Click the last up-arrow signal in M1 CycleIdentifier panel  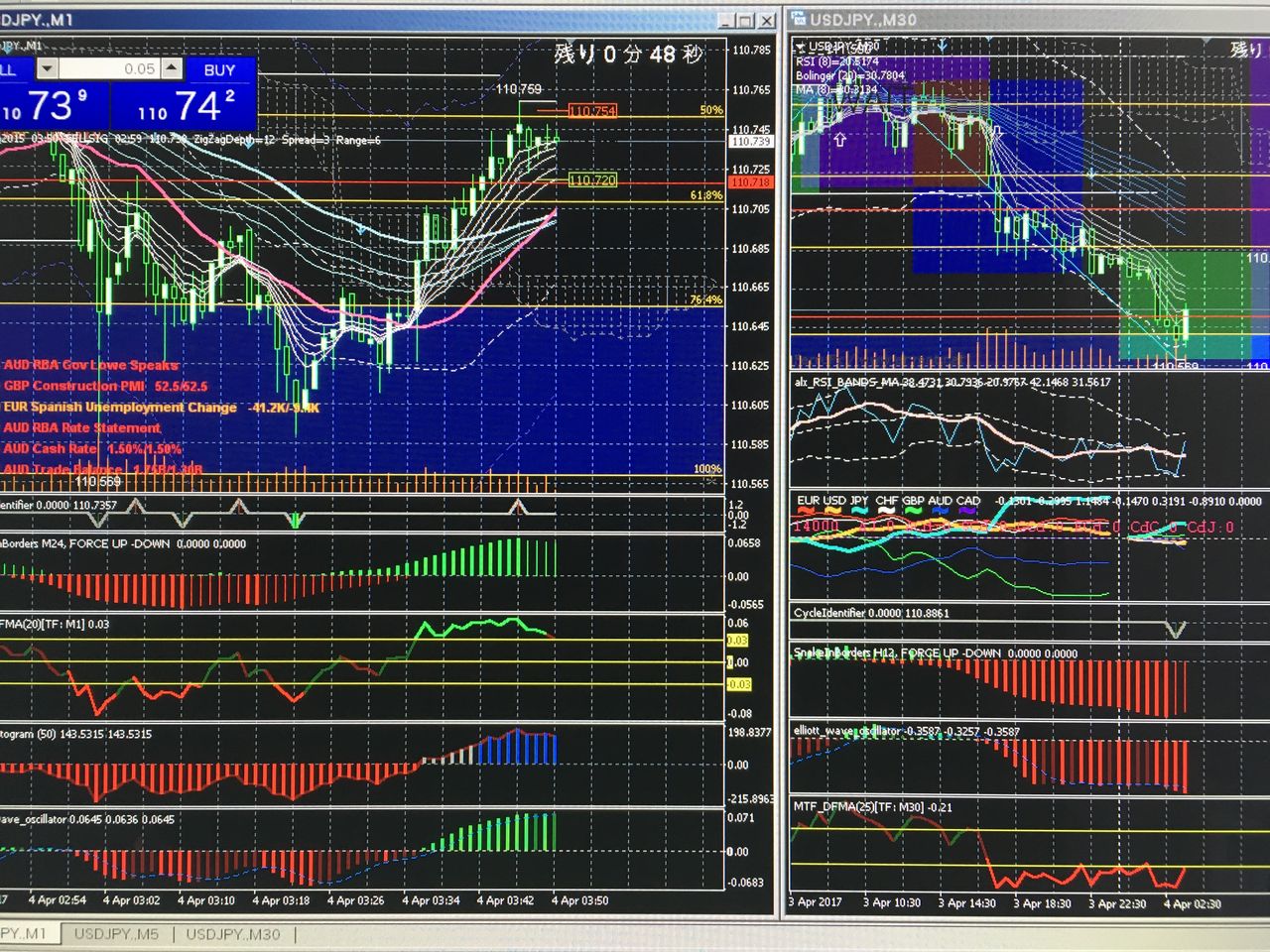point(518,506)
